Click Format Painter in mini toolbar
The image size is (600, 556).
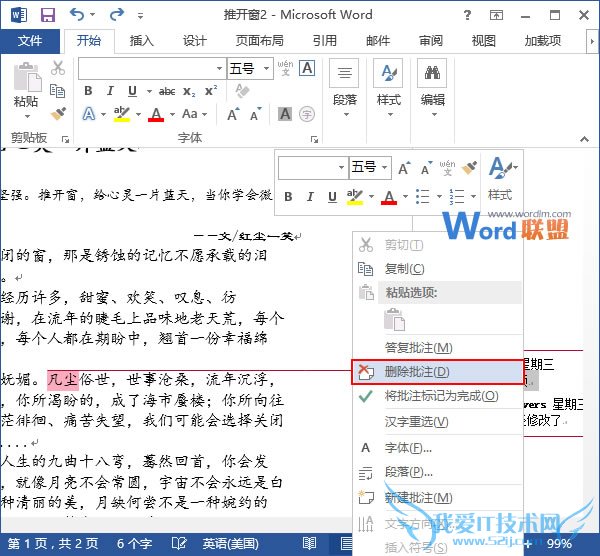click(x=470, y=168)
